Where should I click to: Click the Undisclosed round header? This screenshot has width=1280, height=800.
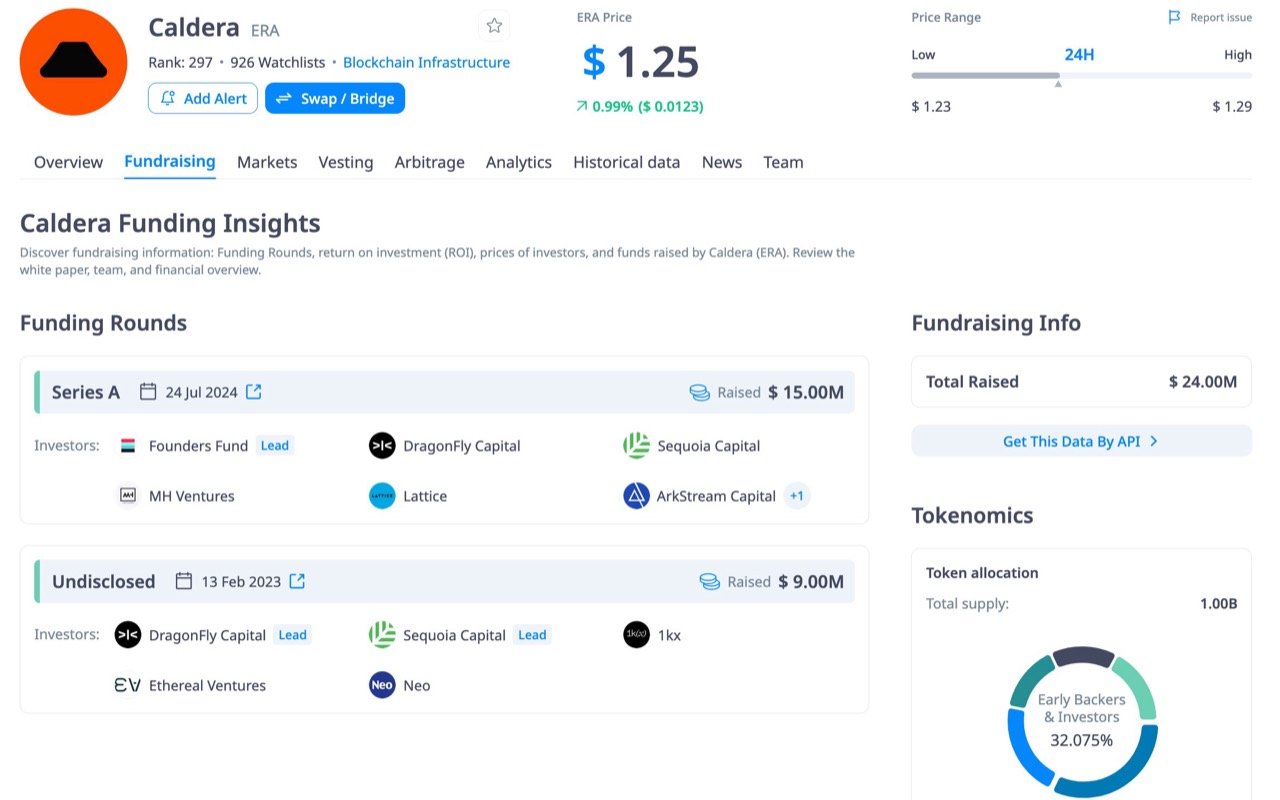pyautogui.click(x=444, y=581)
